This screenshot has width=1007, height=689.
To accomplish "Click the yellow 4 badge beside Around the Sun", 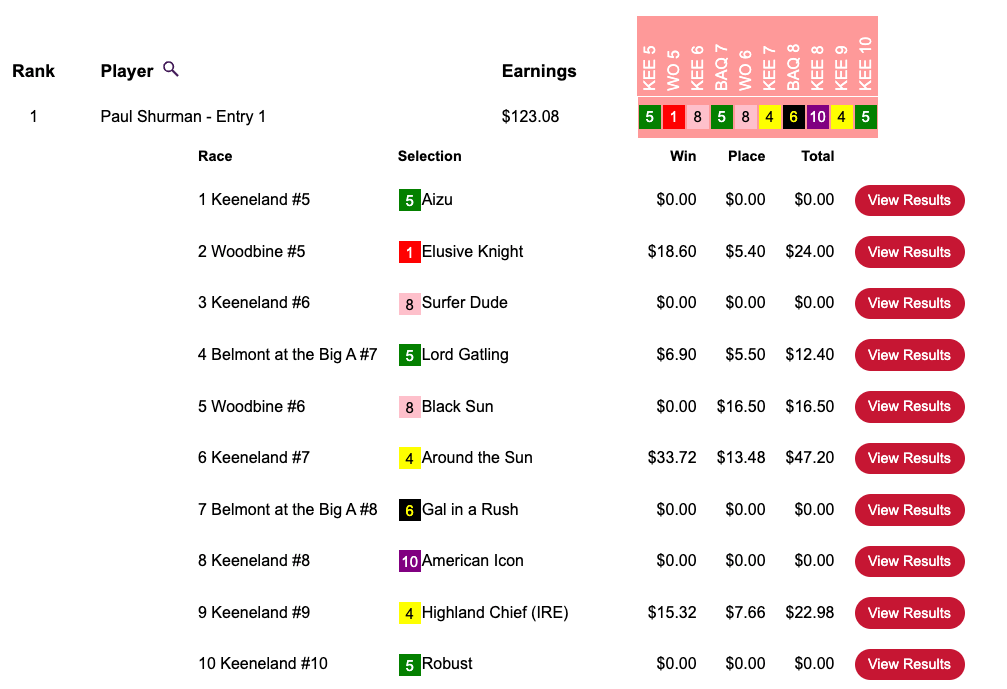I will tap(409, 458).
